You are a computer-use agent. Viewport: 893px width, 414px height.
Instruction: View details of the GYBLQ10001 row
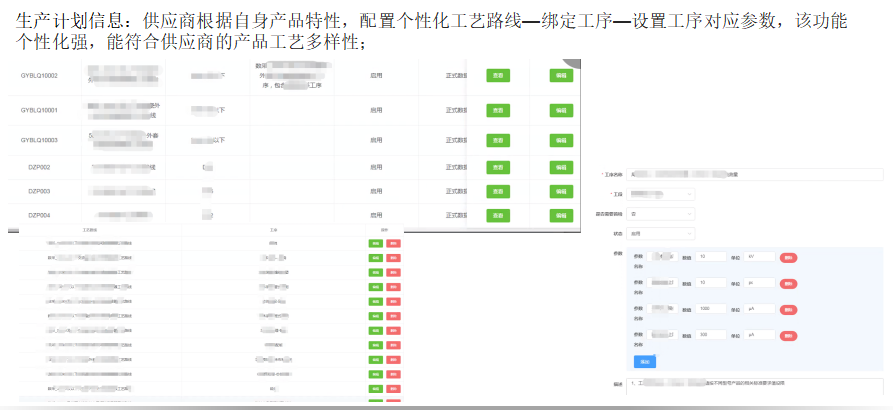click(497, 110)
